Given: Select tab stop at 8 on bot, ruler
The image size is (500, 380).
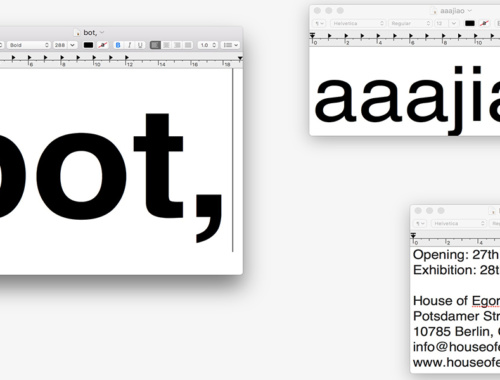Looking at the screenshot, I should (62, 58).
